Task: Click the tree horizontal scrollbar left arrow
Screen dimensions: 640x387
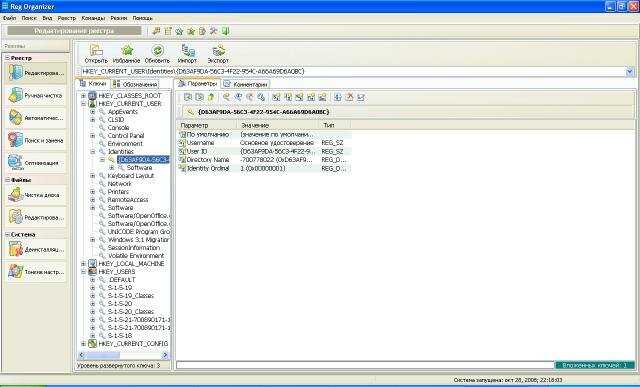Action: tap(81, 355)
